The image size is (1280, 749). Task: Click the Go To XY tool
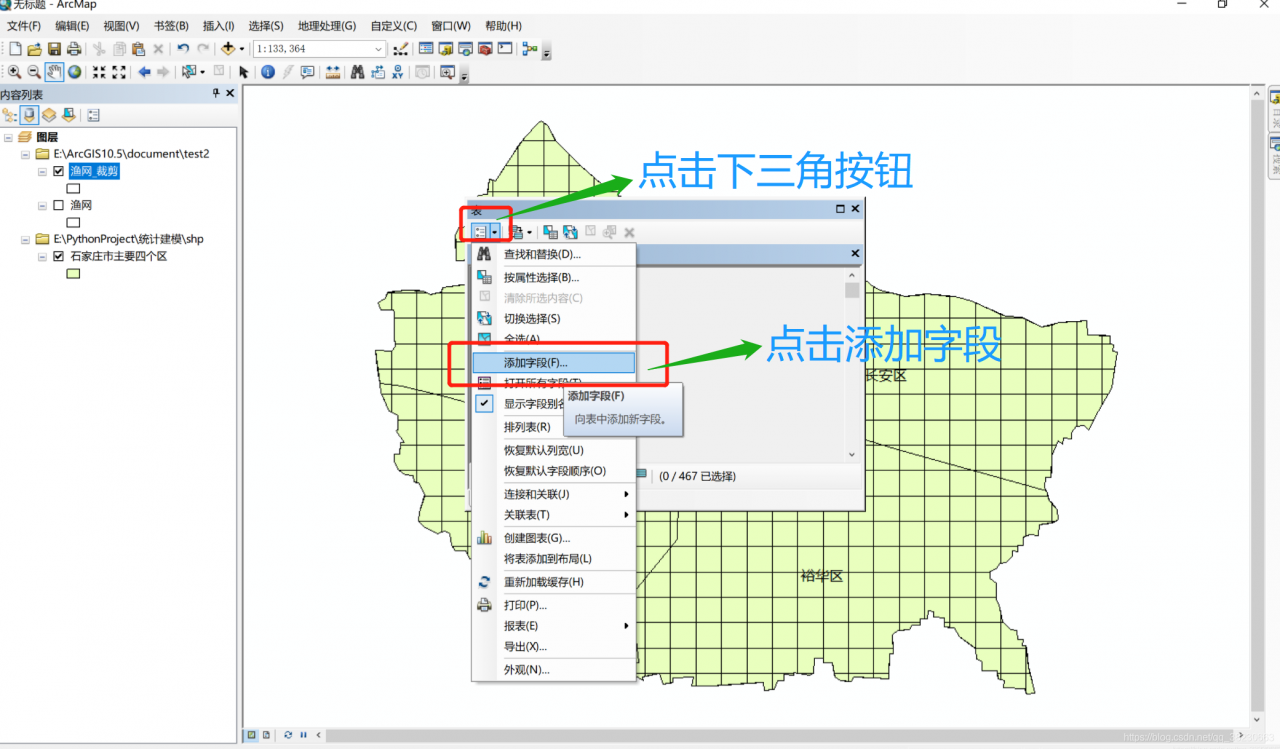398,72
